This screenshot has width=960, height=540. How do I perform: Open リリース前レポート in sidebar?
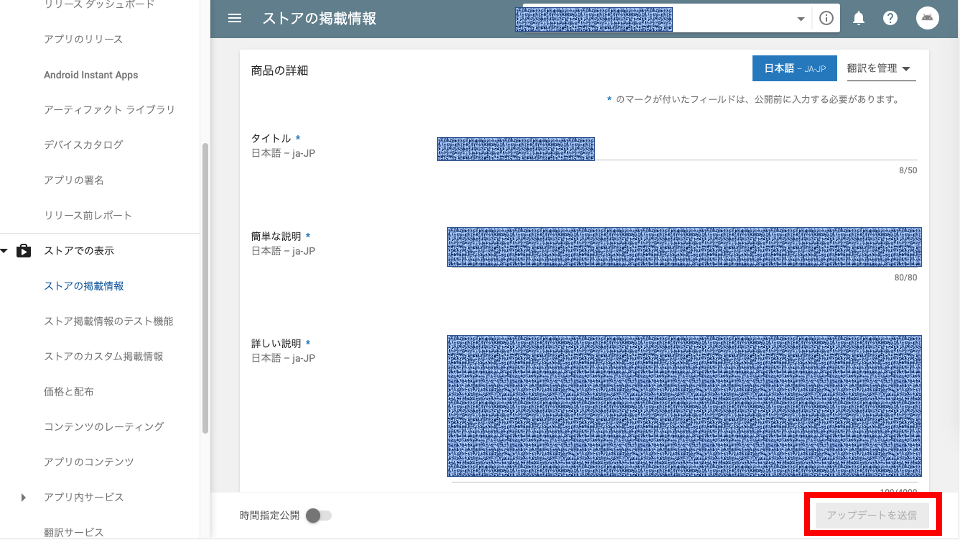click(88, 216)
